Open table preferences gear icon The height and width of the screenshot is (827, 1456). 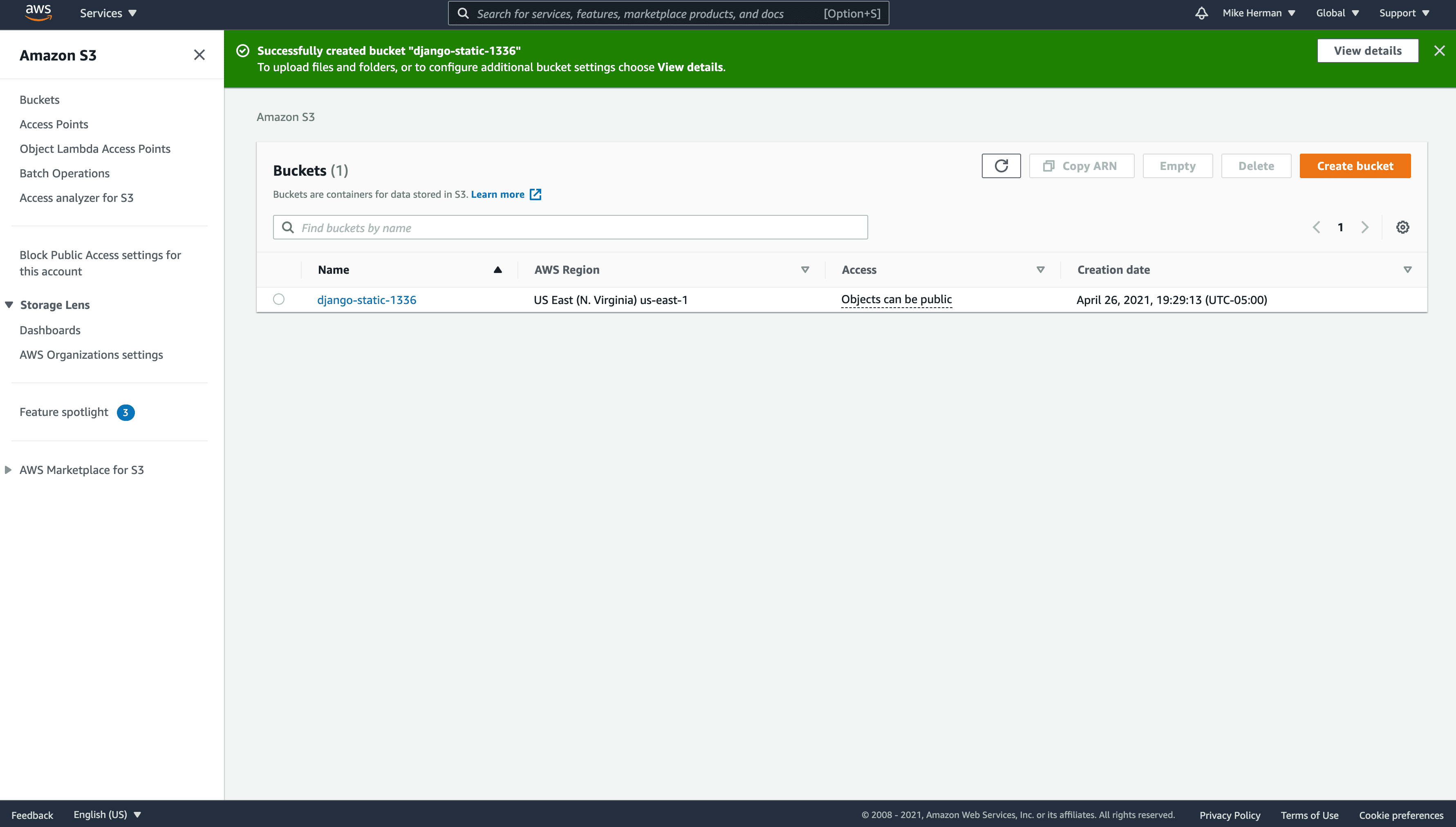point(1402,227)
